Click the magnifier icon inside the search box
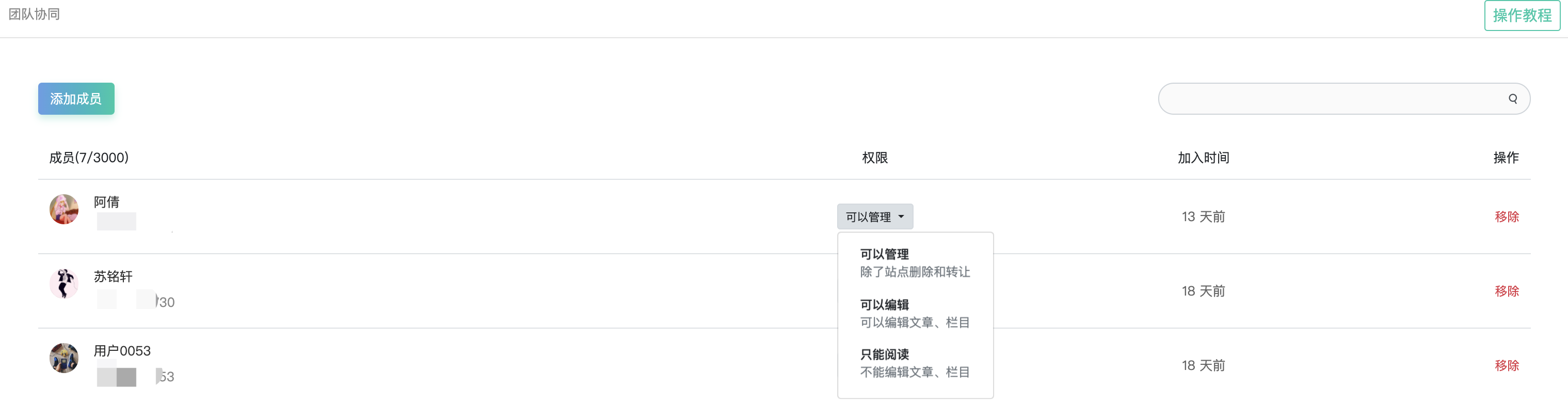 1514,98
